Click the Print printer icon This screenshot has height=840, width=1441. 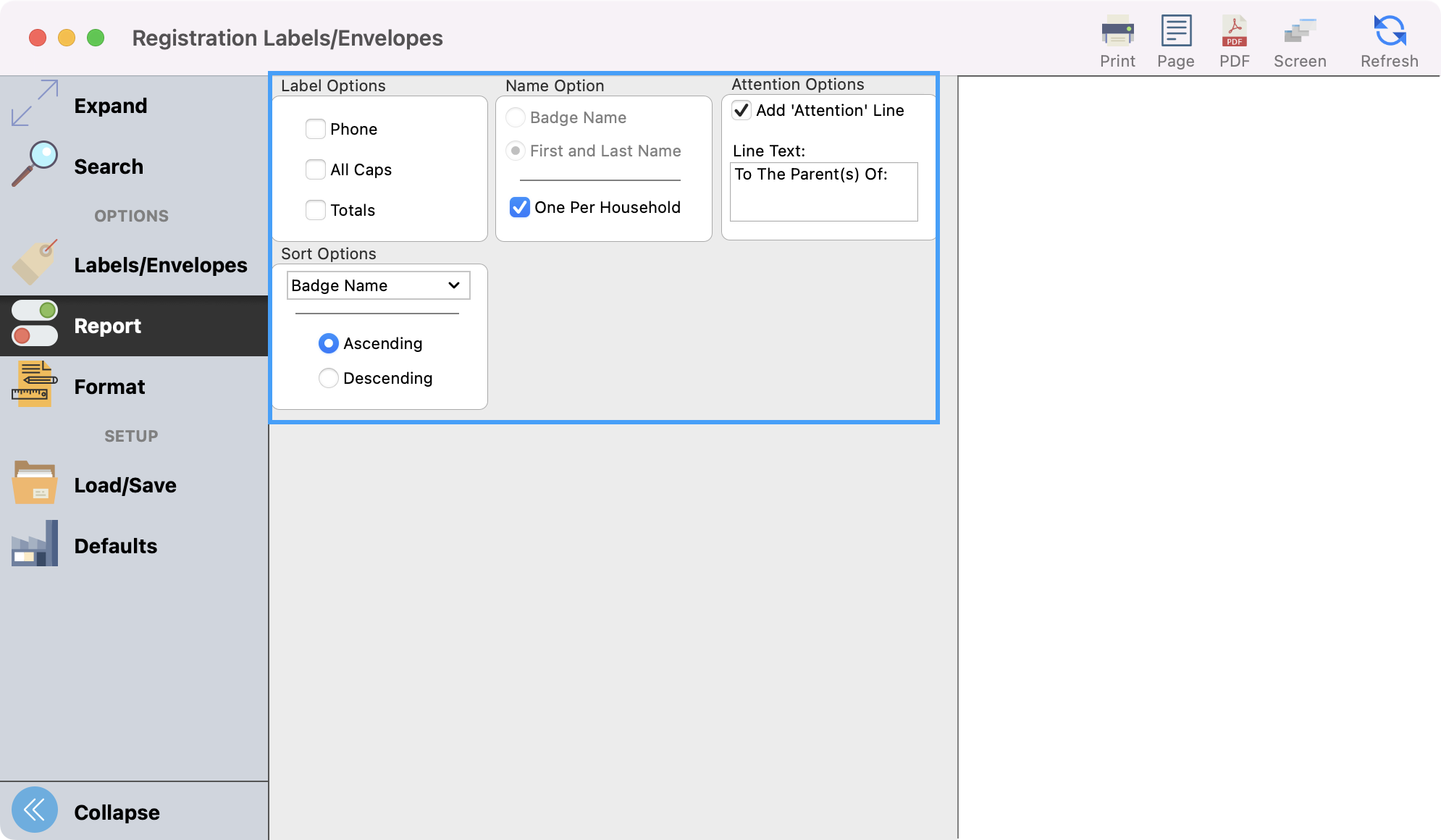click(1117, 32)
